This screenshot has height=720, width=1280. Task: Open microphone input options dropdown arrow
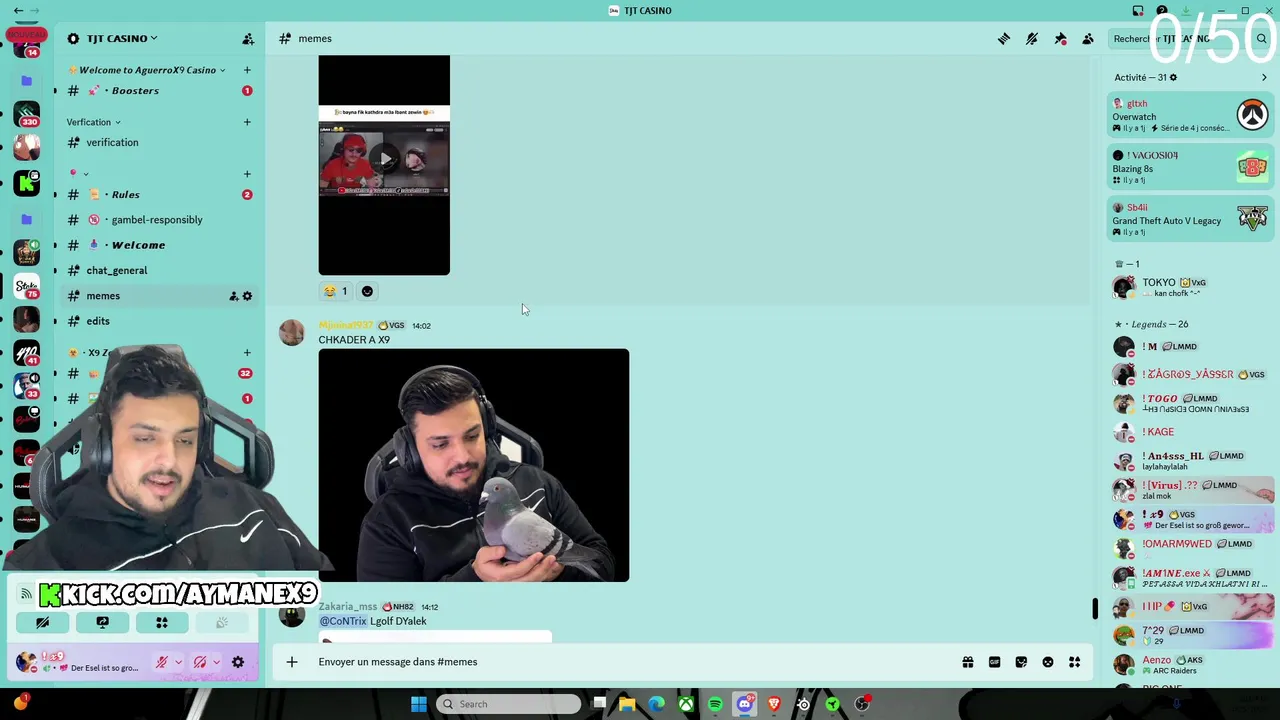pos(179,662)
